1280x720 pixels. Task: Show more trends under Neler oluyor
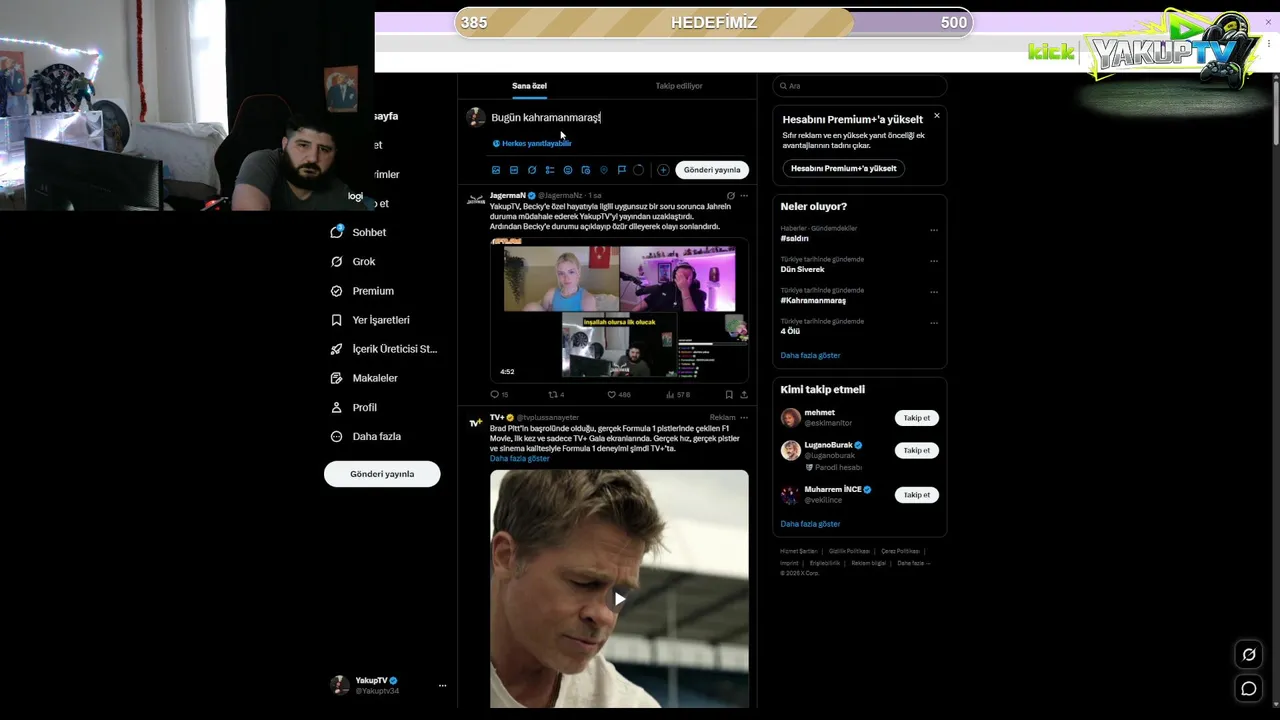810,355
